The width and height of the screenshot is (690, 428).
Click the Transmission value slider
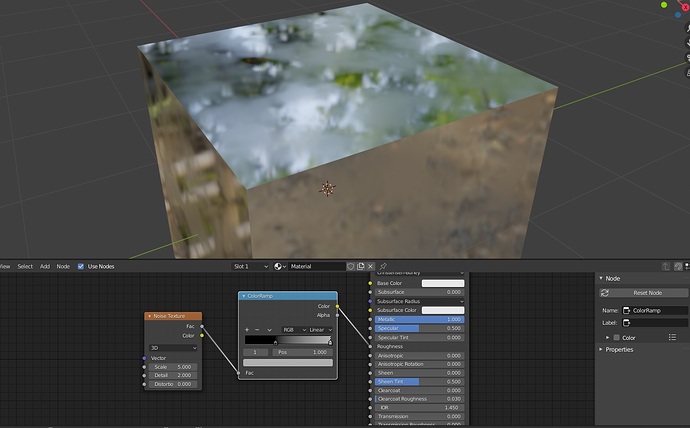click(419, 416)
